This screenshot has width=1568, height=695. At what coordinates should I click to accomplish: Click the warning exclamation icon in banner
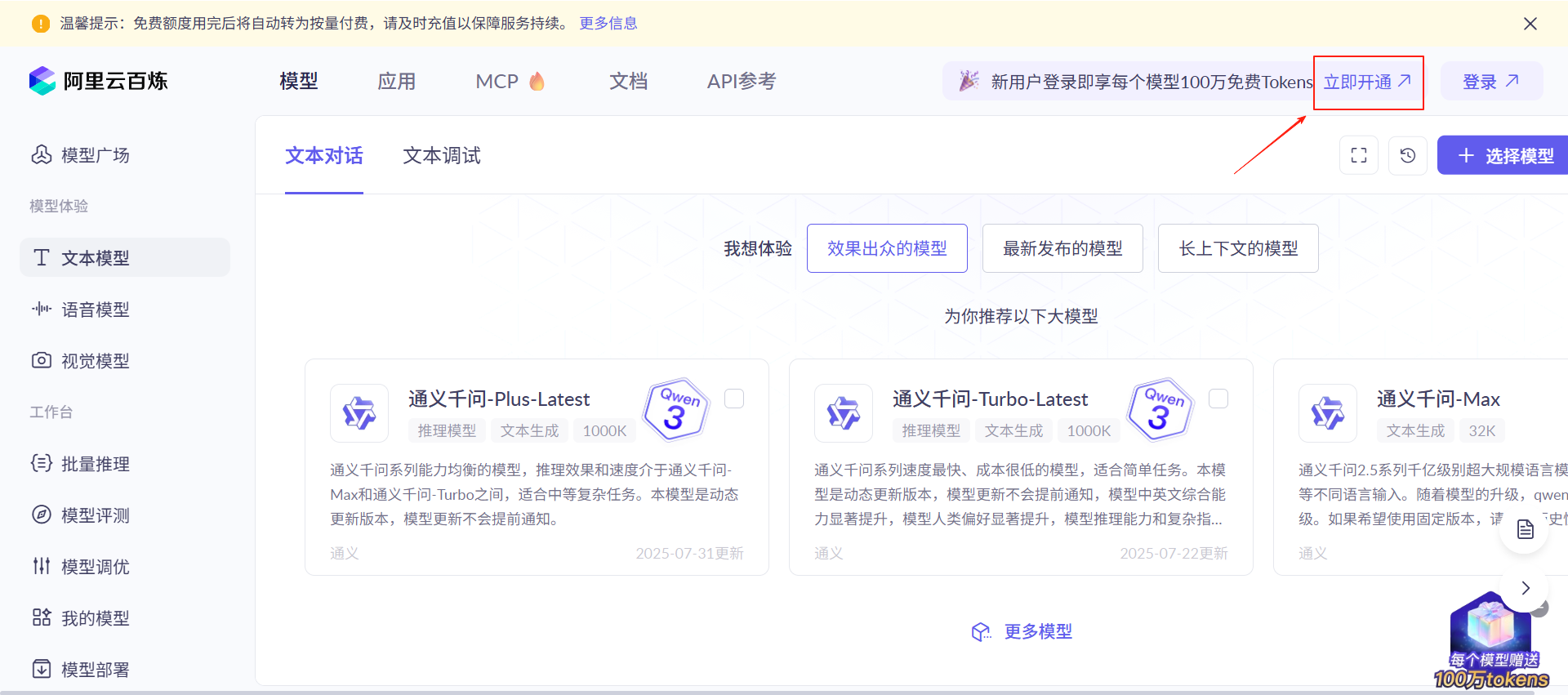[41, 24]
